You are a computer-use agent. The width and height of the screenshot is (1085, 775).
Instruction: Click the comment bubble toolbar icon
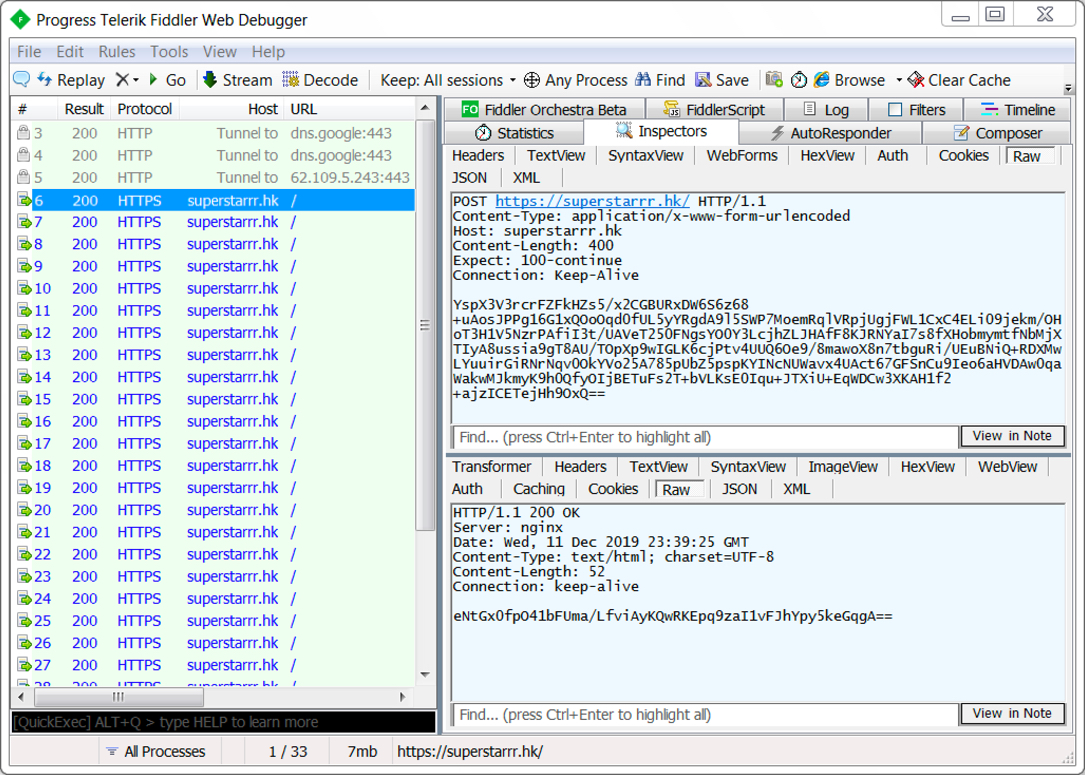tap(21, 80)
